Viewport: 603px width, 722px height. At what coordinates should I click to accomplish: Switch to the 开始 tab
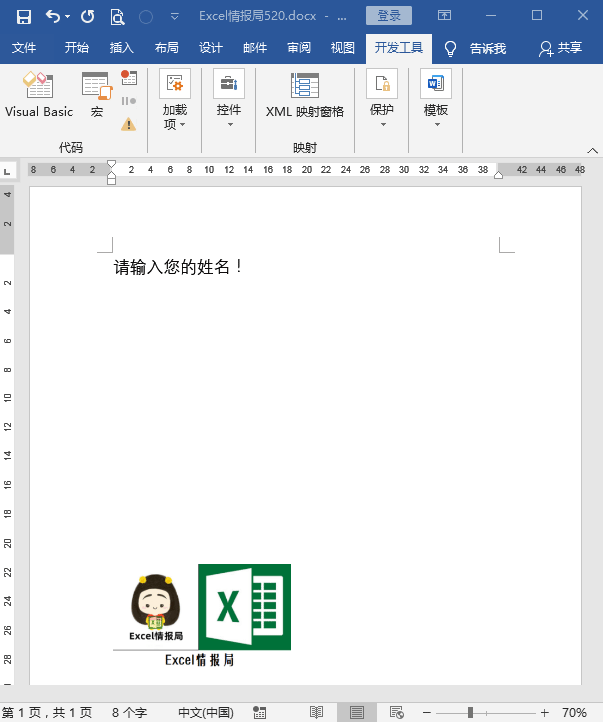tap(76, 47)
